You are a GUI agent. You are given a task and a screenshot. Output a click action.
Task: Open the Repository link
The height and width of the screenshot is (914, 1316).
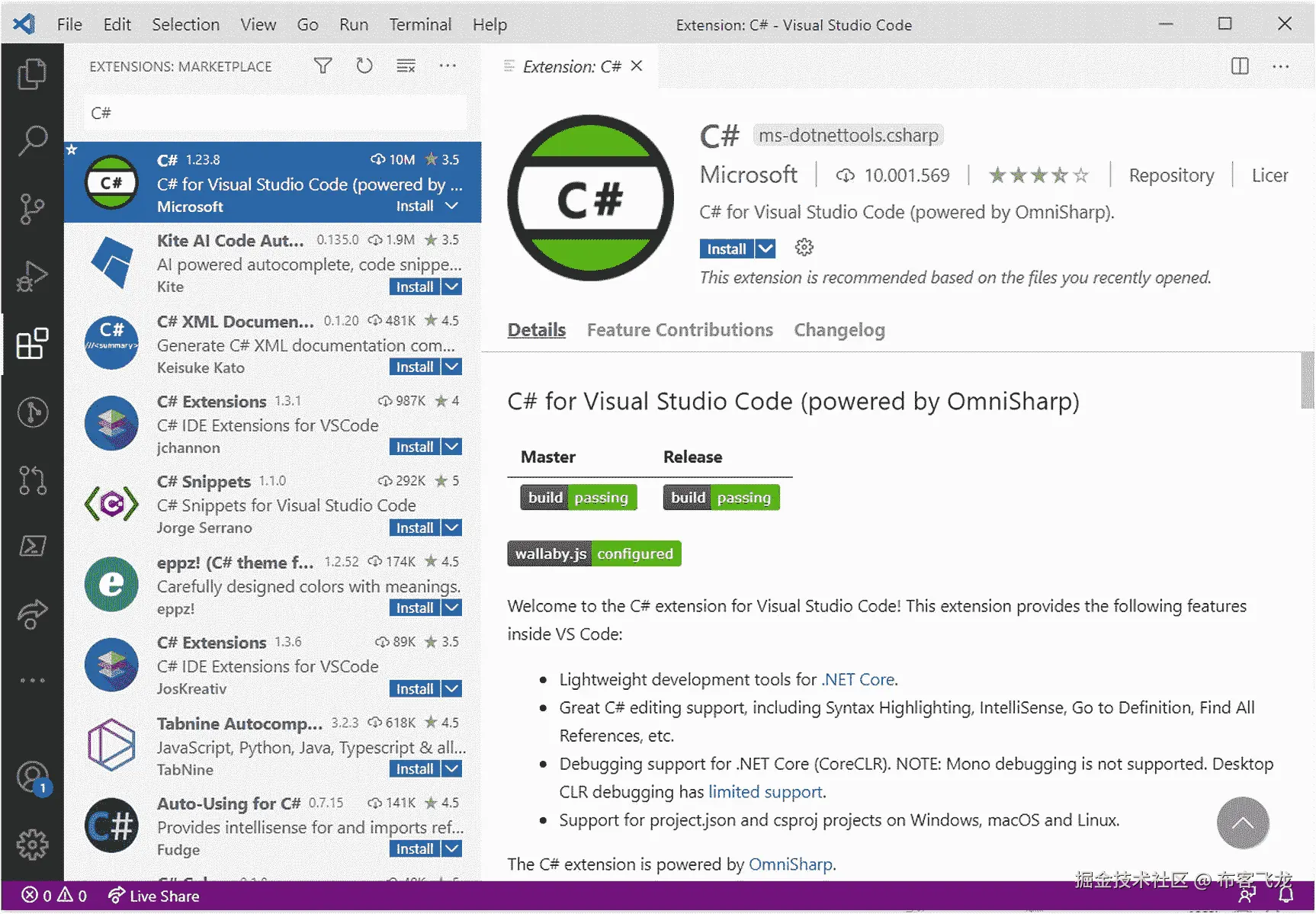[1171, 175]
